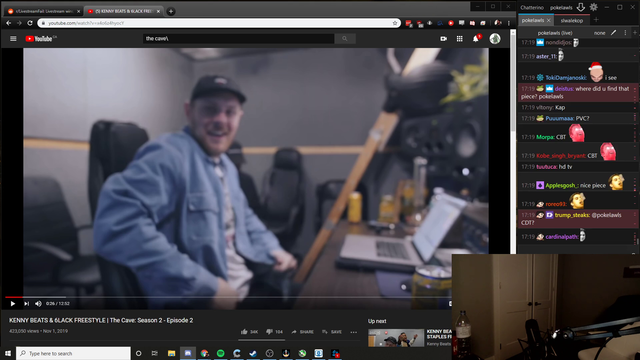The width and height of the screenshot is (640, 360).
Task: Click username cardinalpath in chat
Action: point(562,237)
